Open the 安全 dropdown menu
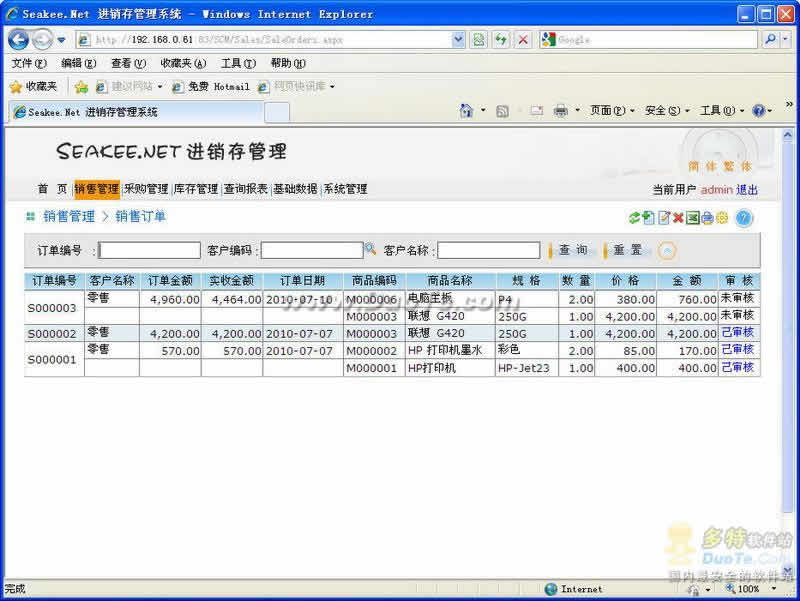800x601 pixels. (x=667, y=111)
